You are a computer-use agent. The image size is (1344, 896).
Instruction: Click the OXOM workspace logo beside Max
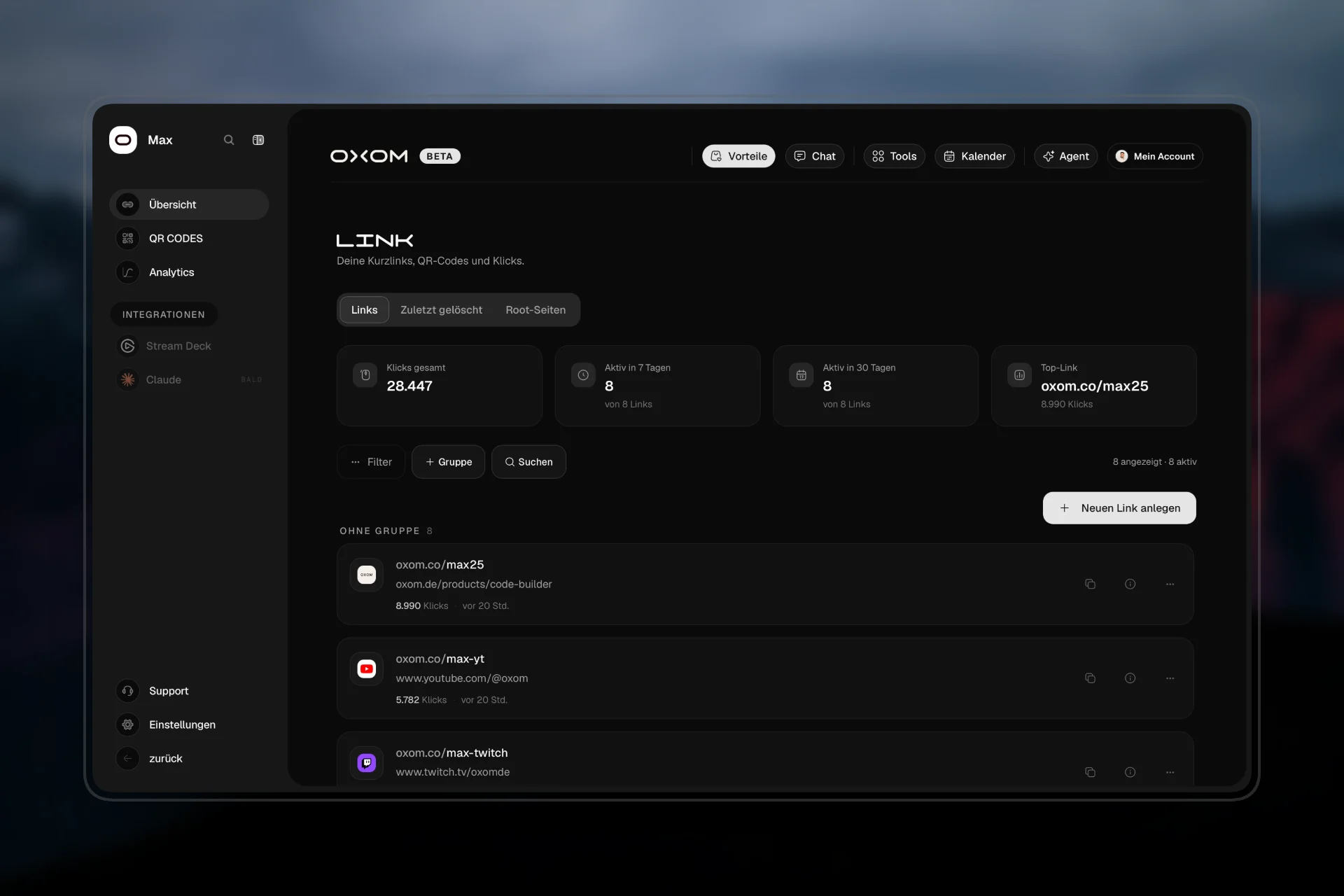pos(123,140)
